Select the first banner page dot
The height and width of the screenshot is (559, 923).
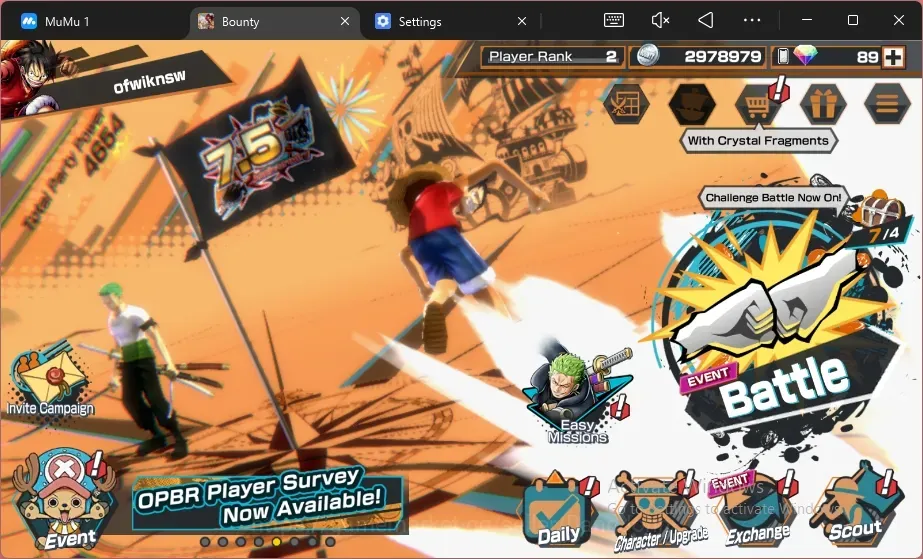point(205,541)
